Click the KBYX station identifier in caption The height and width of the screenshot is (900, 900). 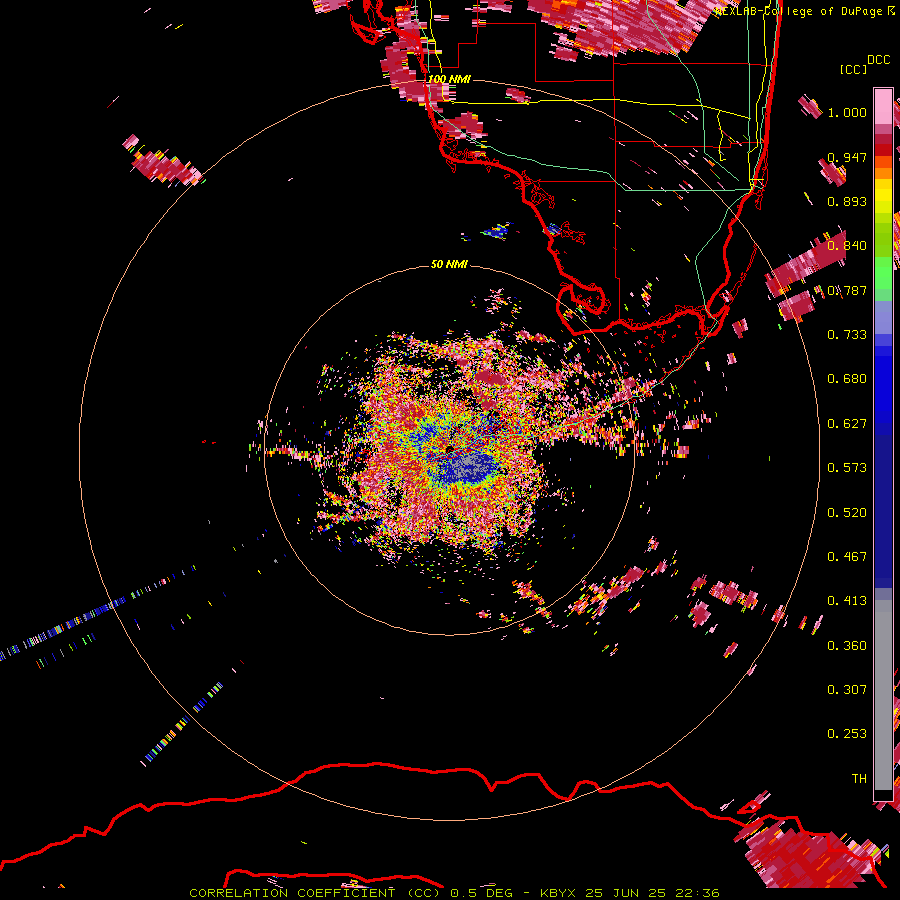[x=559, y=893]
